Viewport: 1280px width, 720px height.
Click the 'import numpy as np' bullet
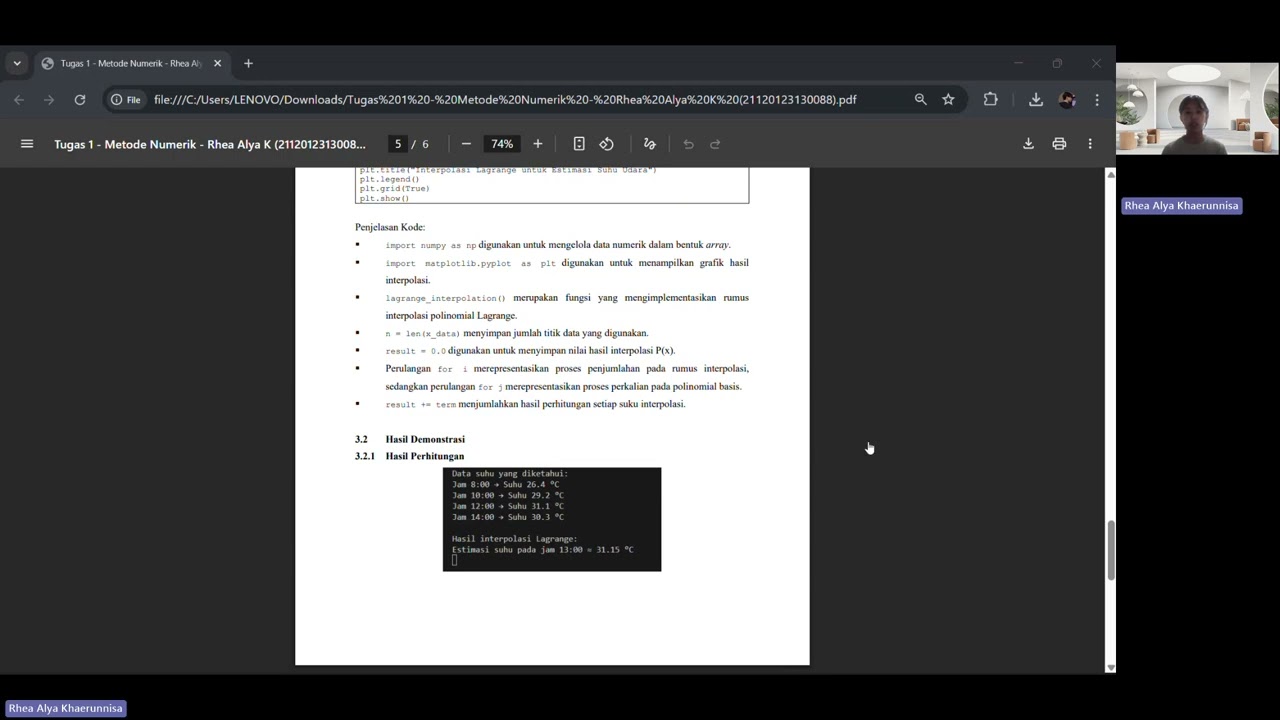(x=558, y=245)
